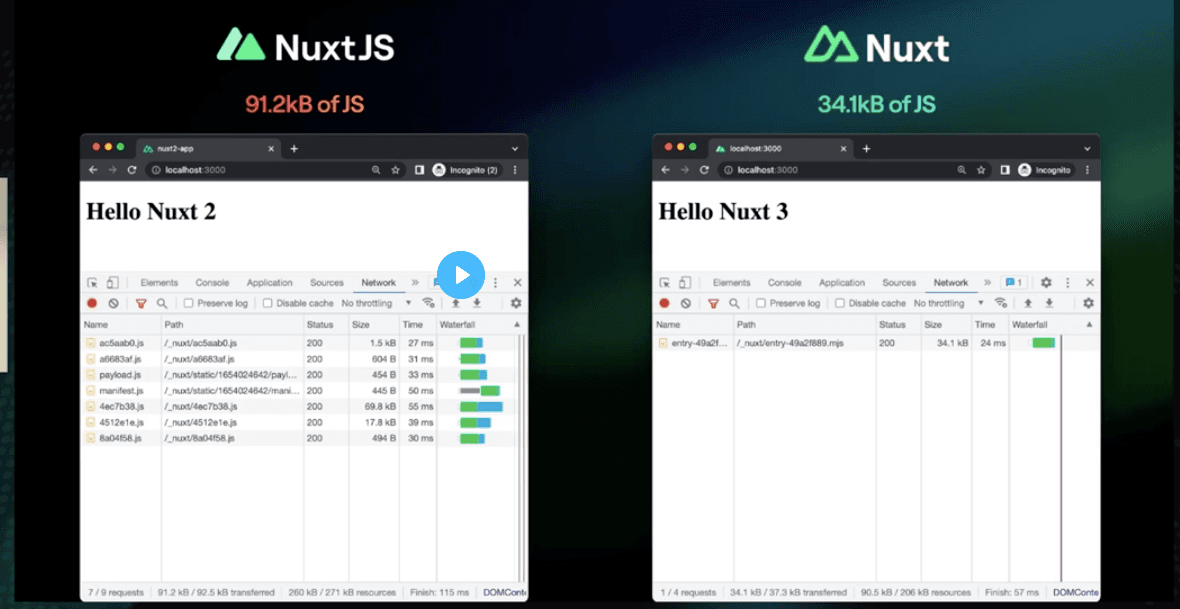Image resolution: width=1180 pixels, height=609 pixels.
Task: Open network settings gear in Nuxt 2 window
Action: click(x=515, y=303)
